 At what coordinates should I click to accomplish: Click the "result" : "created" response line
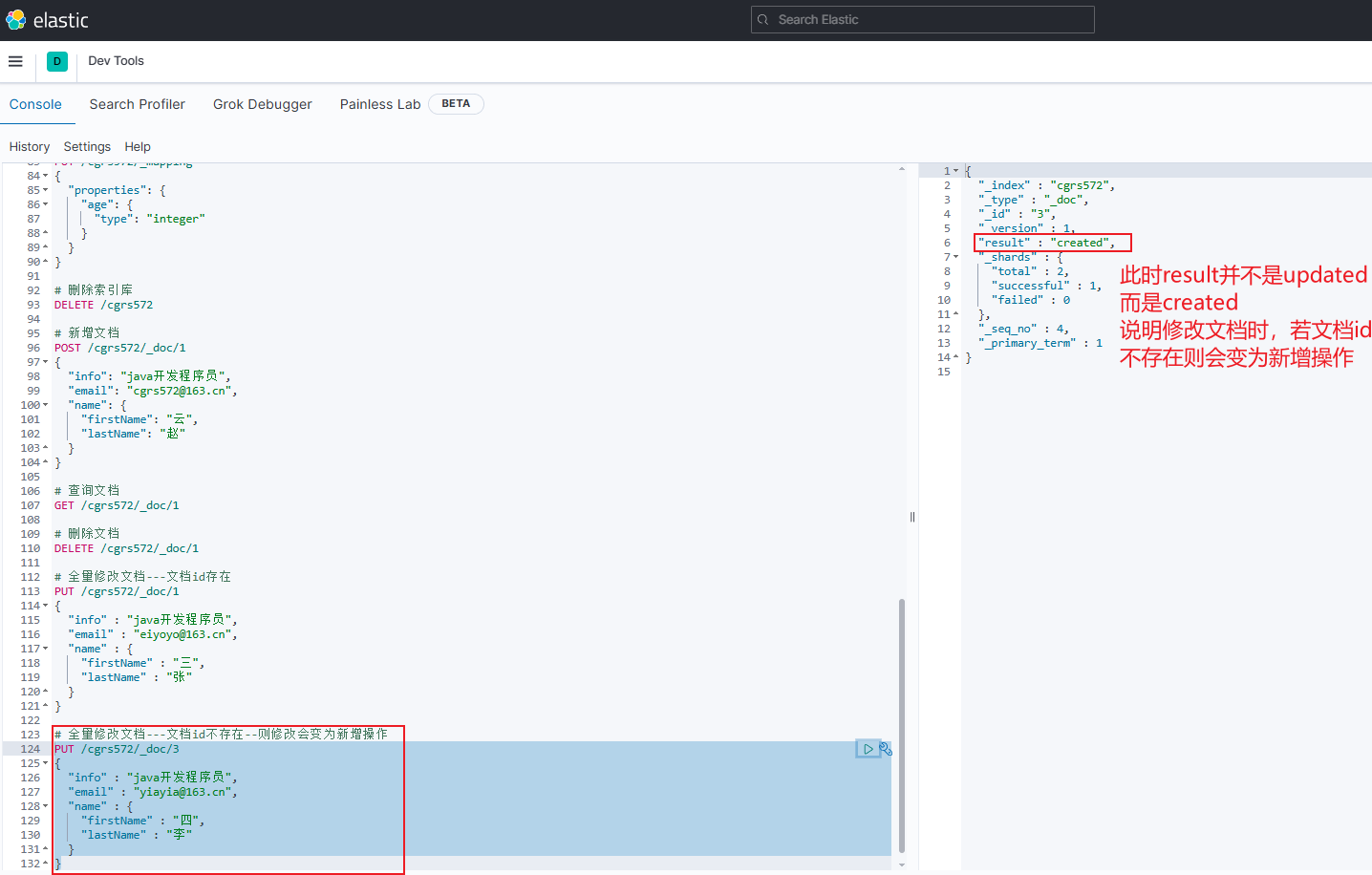pyautogui.click(x=1046, y=243)
